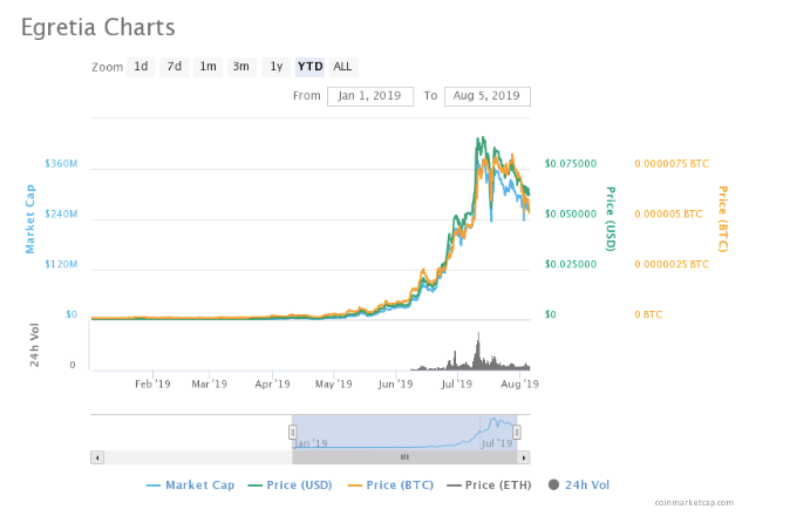Click the tallest volume bar in July

pyautogui.click(x=479, y=351)
